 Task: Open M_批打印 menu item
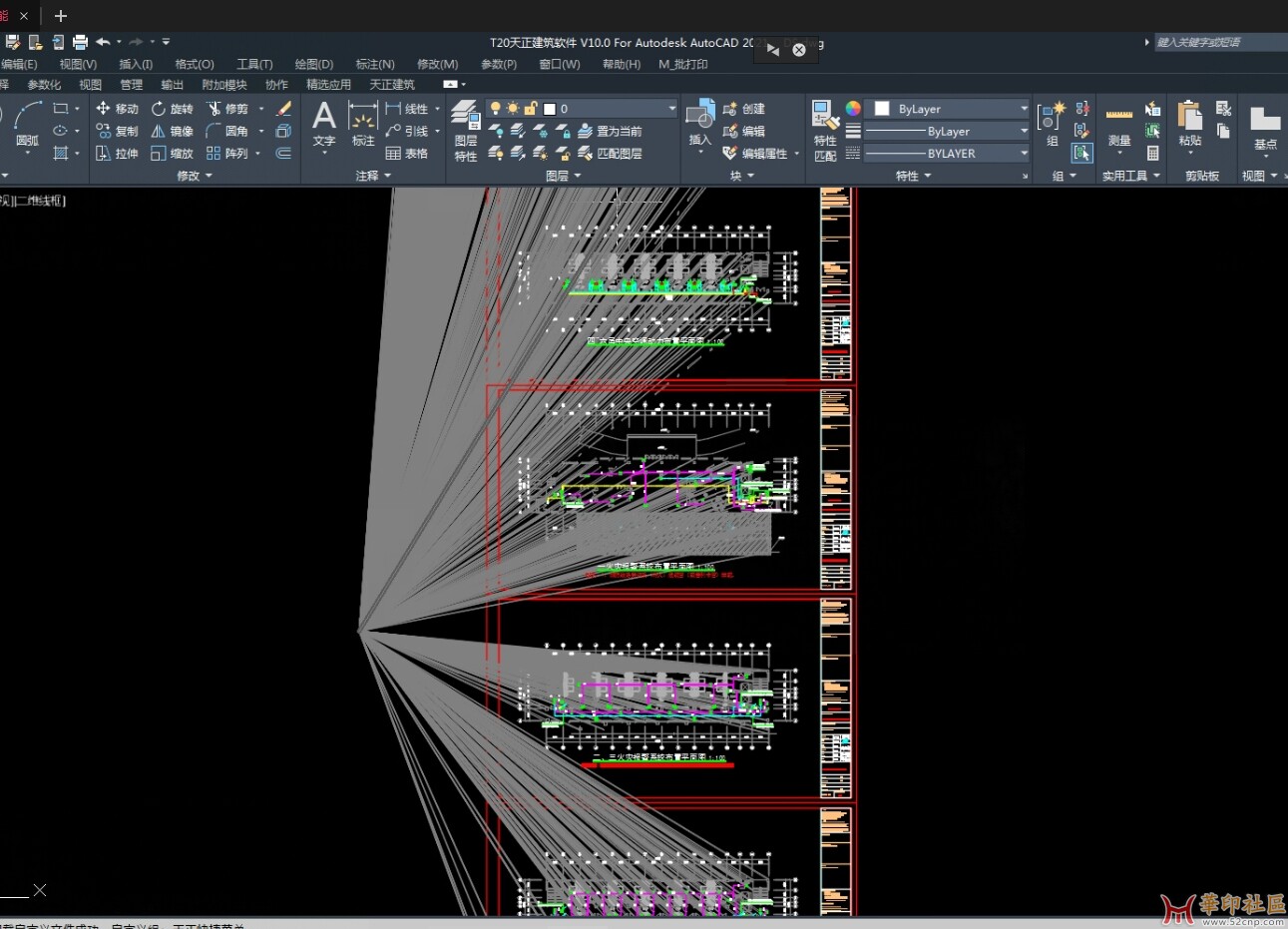pyautogui.click(x=683, y=64)
